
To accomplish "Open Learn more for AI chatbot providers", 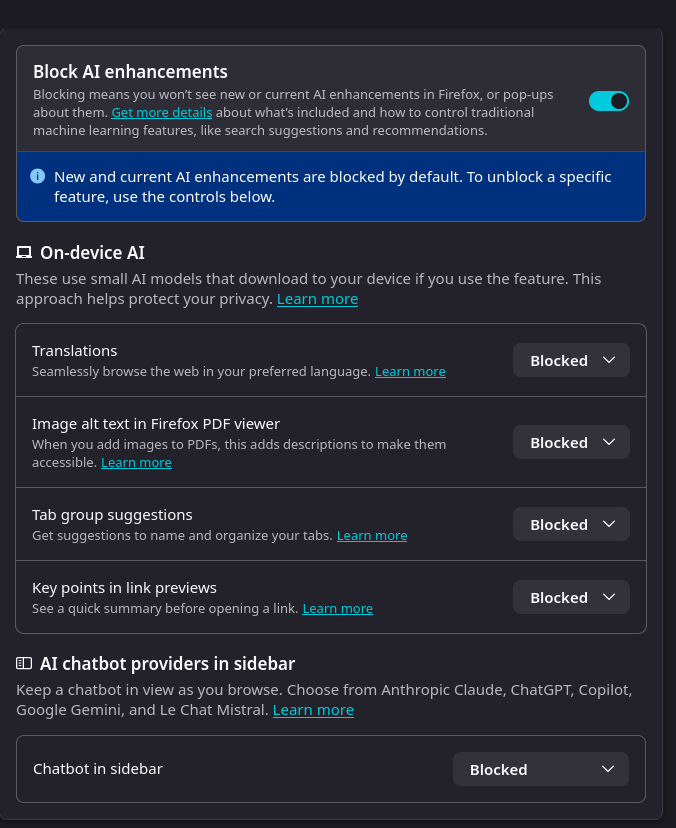I will [x=313, y=710].
